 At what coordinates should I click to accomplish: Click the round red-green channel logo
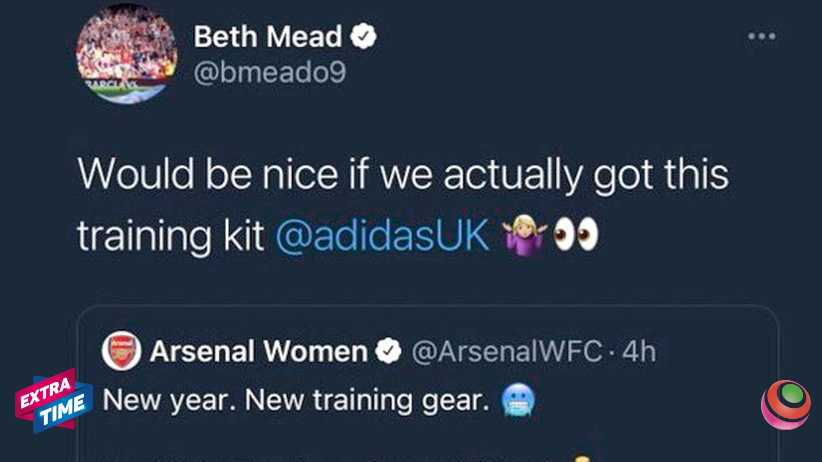coord(785,404)
